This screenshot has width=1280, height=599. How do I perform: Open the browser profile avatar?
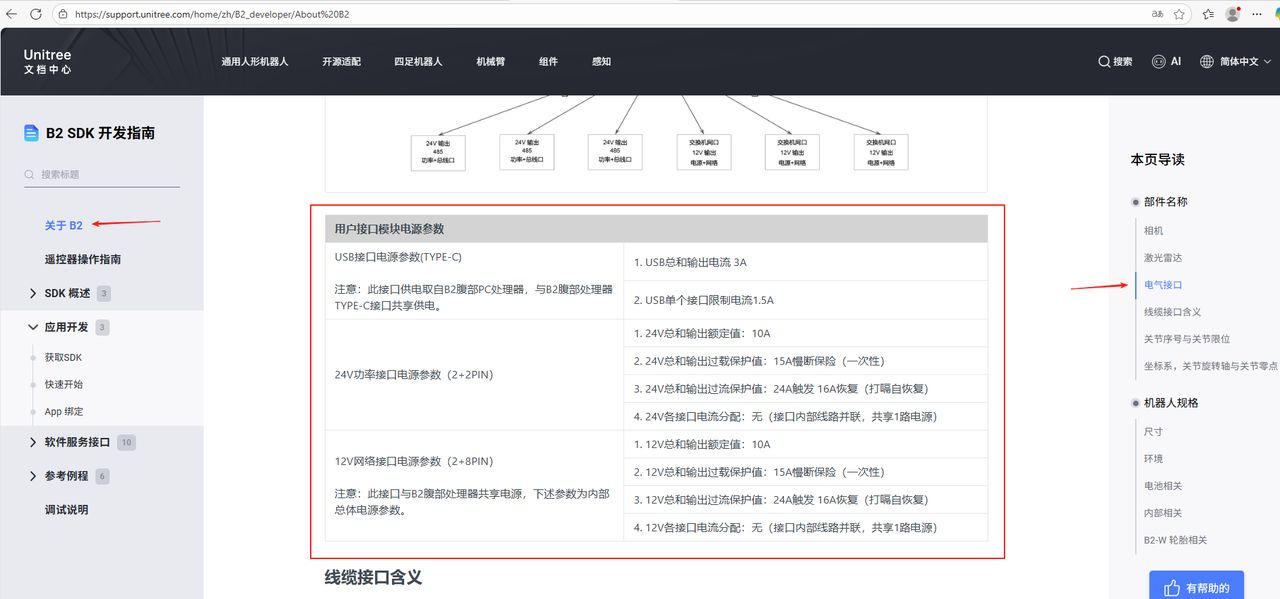point(1232,14)
